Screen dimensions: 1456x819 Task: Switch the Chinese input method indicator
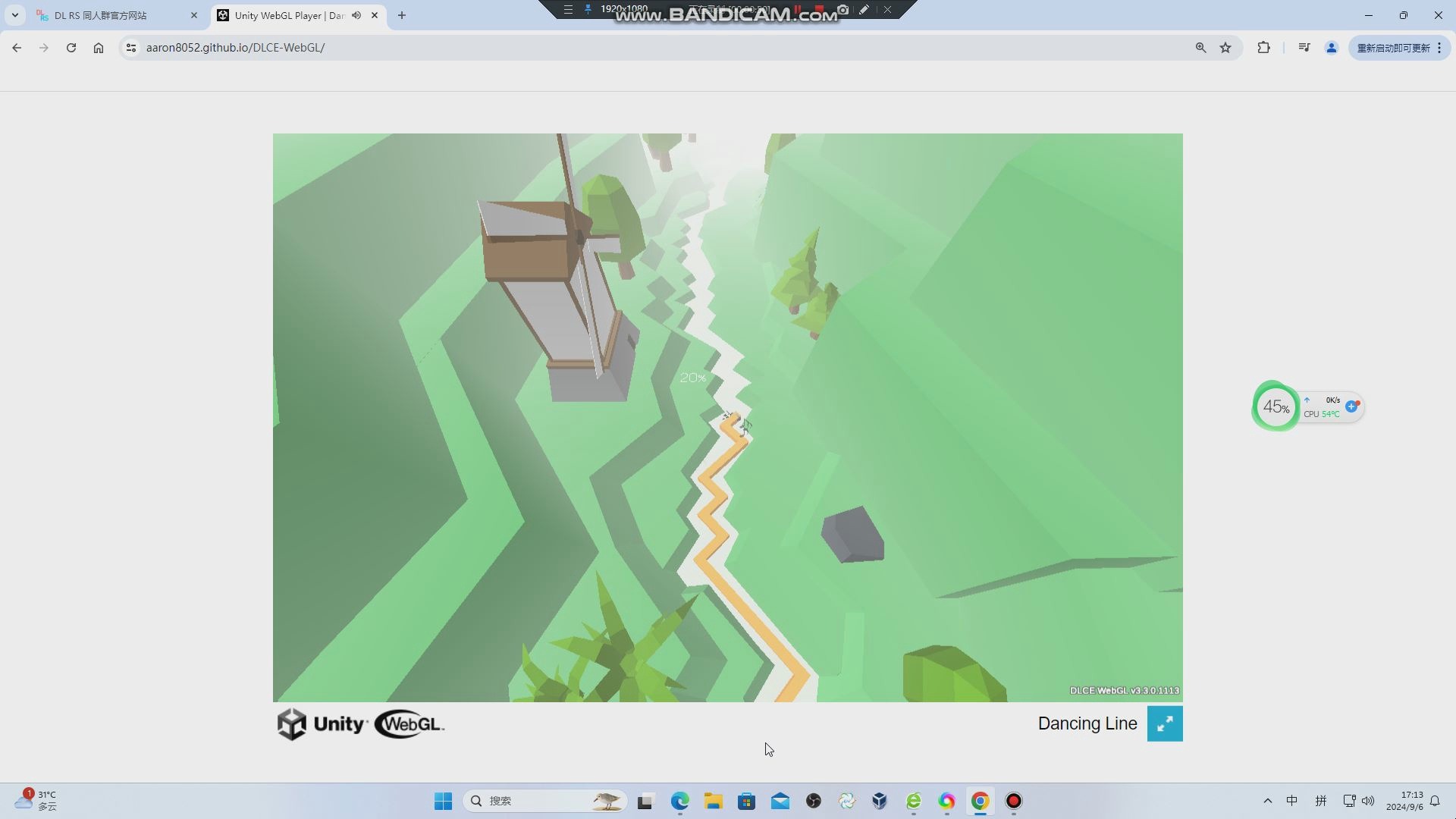click(1292, 801)
